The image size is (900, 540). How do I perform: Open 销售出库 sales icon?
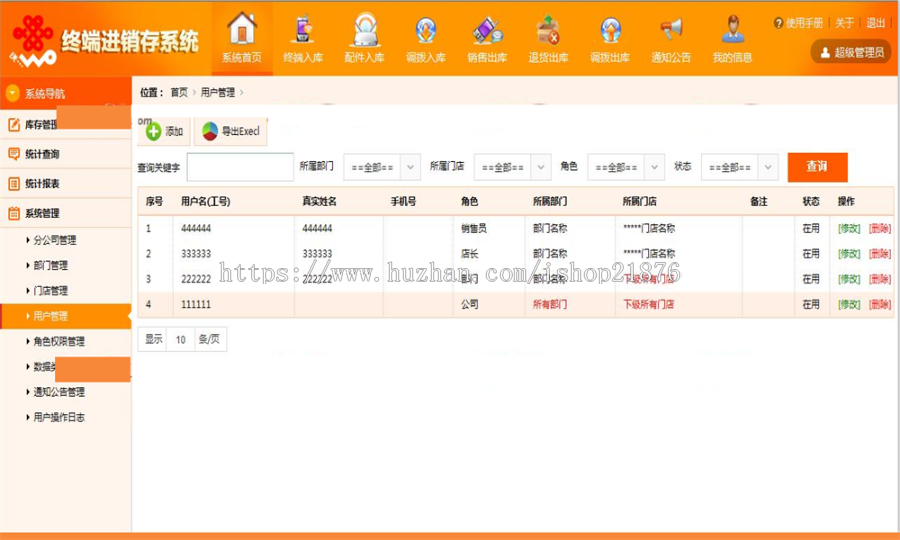click(487, 30)
